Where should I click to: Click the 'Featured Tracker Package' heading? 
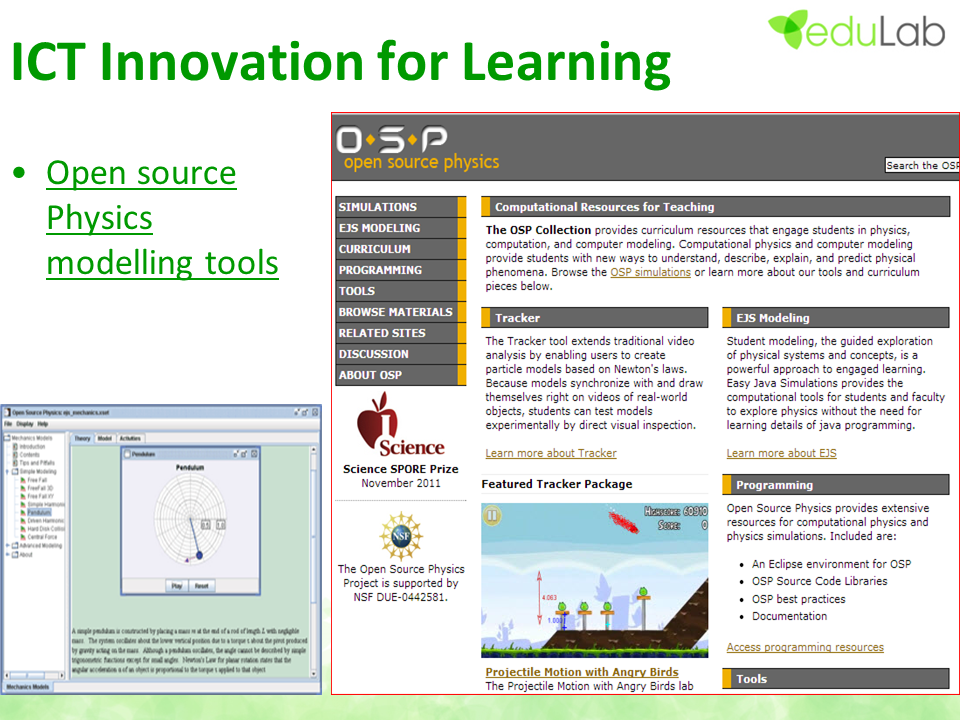pyautogui.click(x=557, y=484)
